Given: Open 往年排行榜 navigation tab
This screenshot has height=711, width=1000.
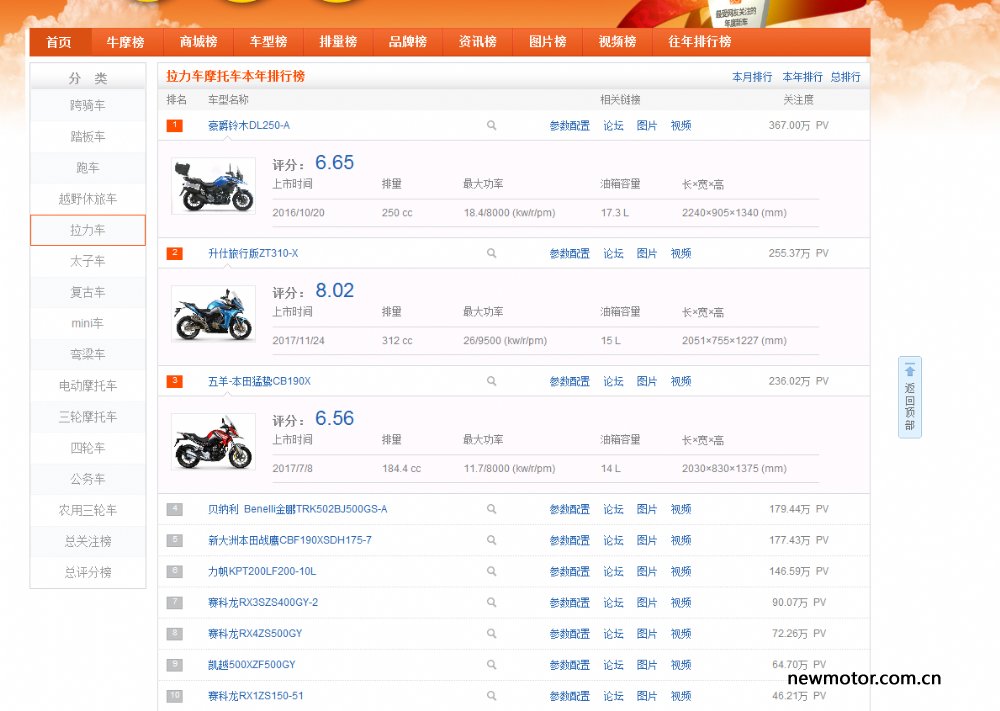Looking at the screenshot, I should (x=700, y=42).
